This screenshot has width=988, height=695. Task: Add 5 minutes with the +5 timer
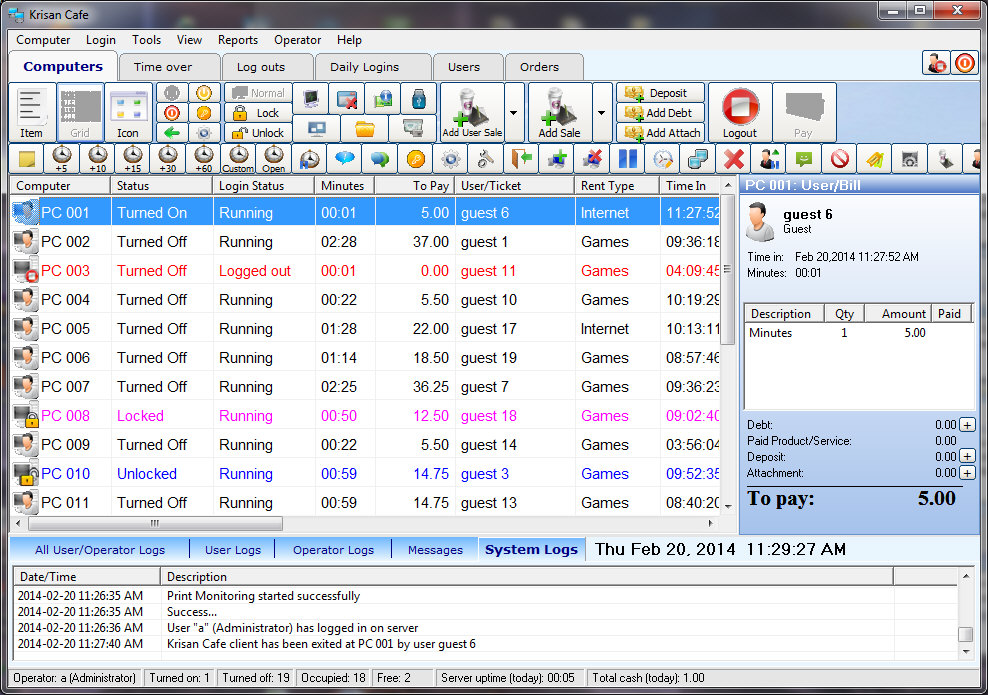pos(61,159)
